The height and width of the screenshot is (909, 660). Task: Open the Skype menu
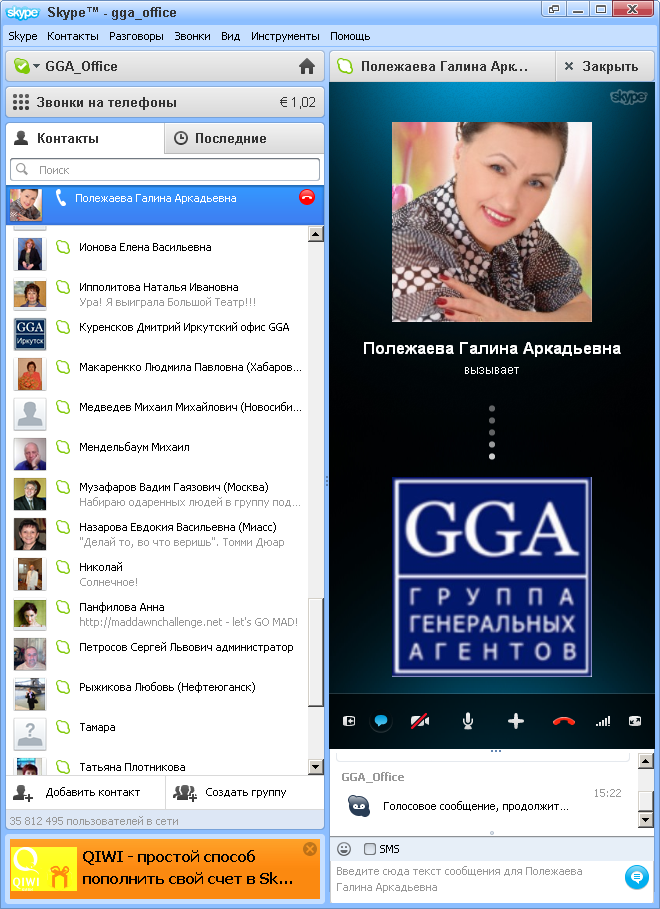pyautogui.click(x=23, y=36)
